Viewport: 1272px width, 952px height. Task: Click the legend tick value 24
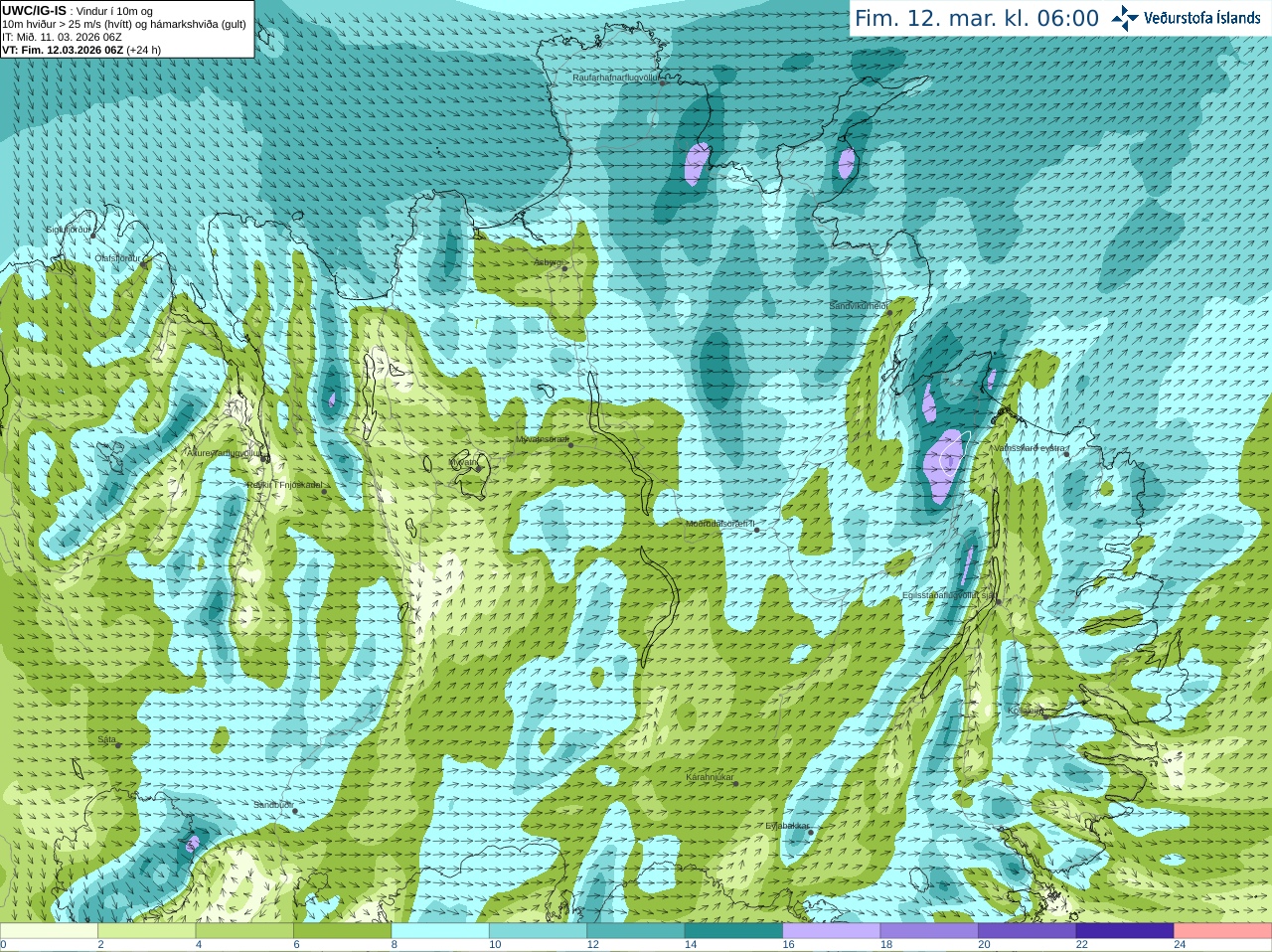pyautogui.click(x=1180, y=945)
